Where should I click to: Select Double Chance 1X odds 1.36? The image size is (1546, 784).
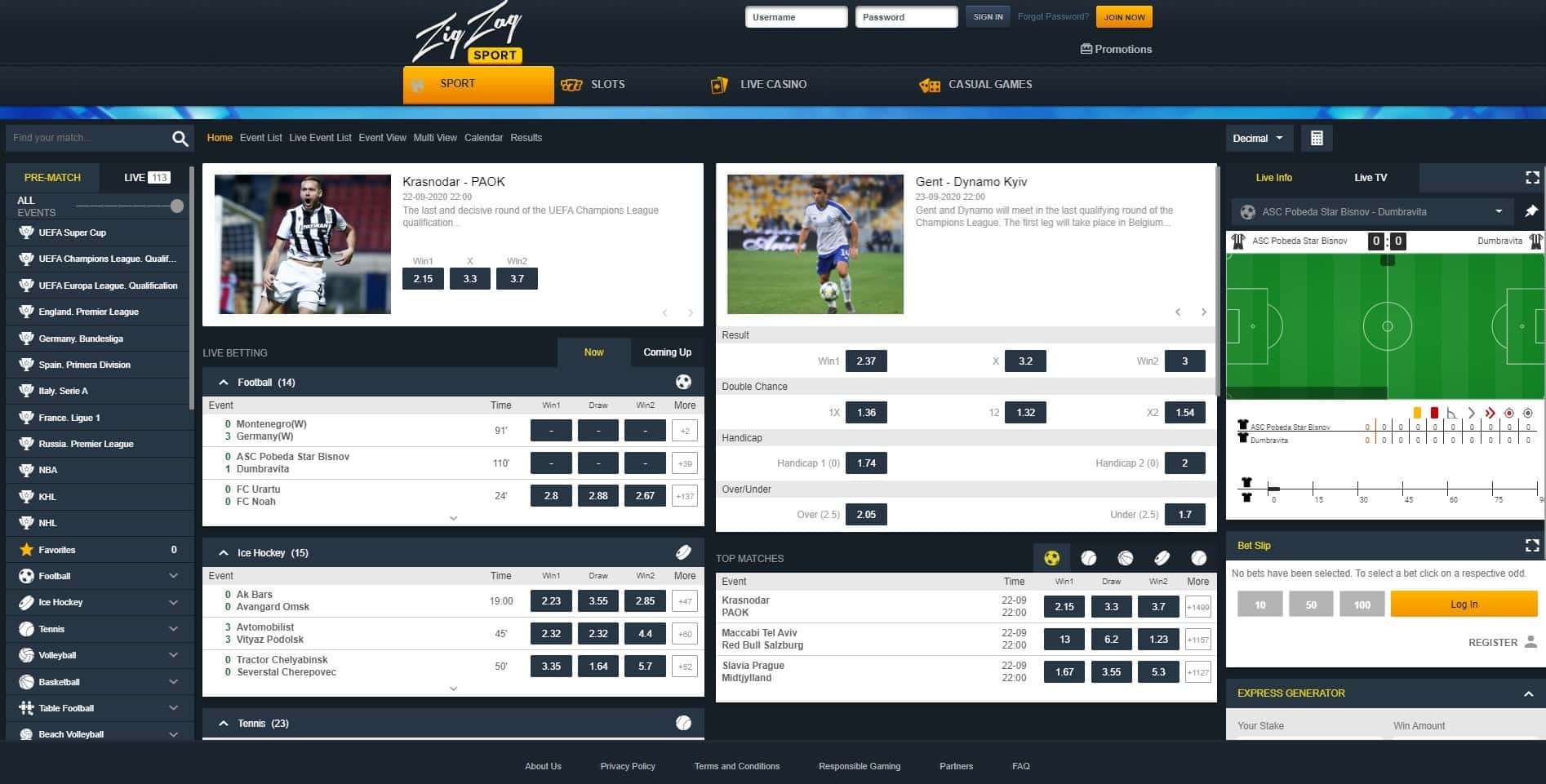pyautogui.click(x=866, y=413)
